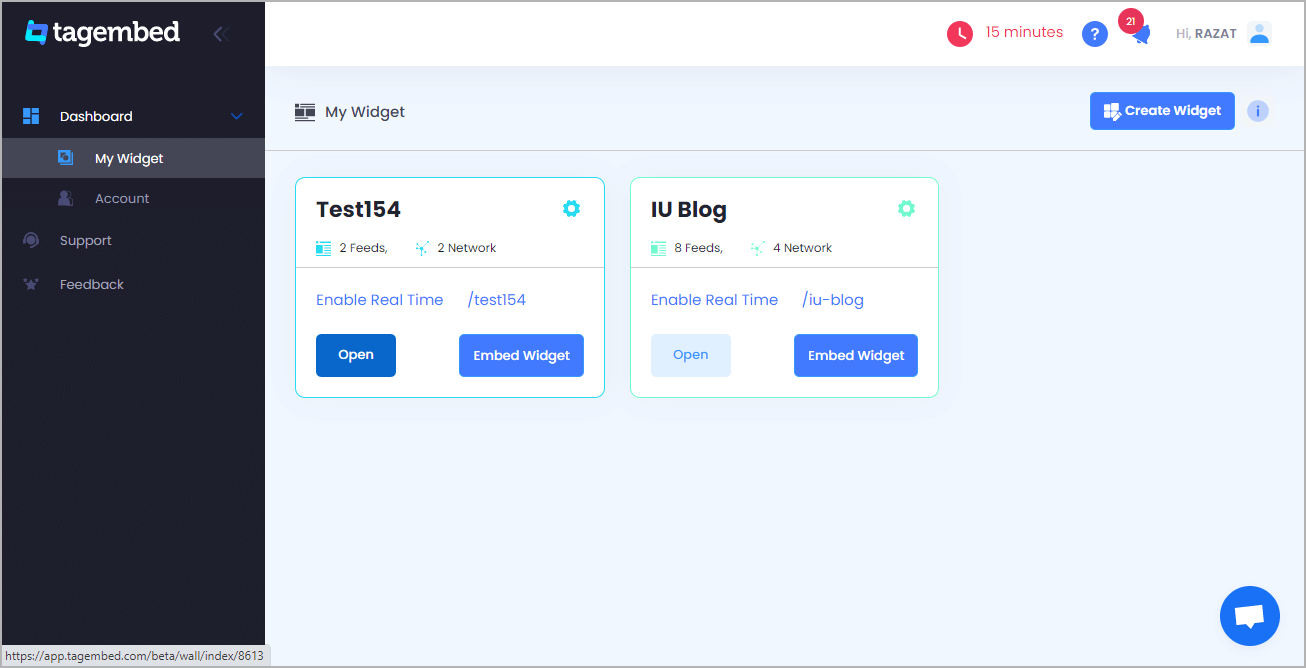The image size is (1306, 668).
Task: Open the IU Blog widget
Action: click(x=691, y=355)
